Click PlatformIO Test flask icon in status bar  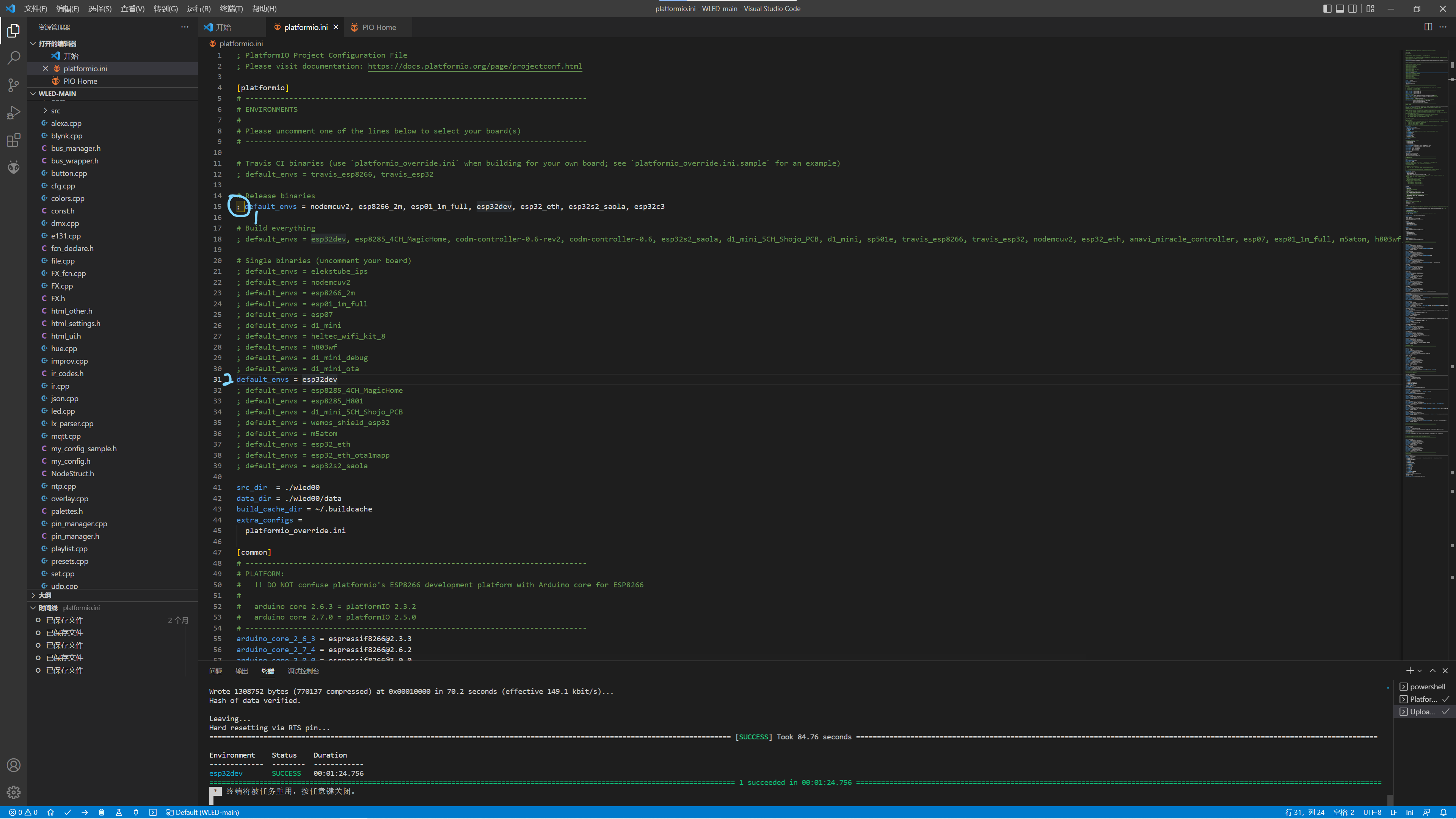tap(119, 812)
